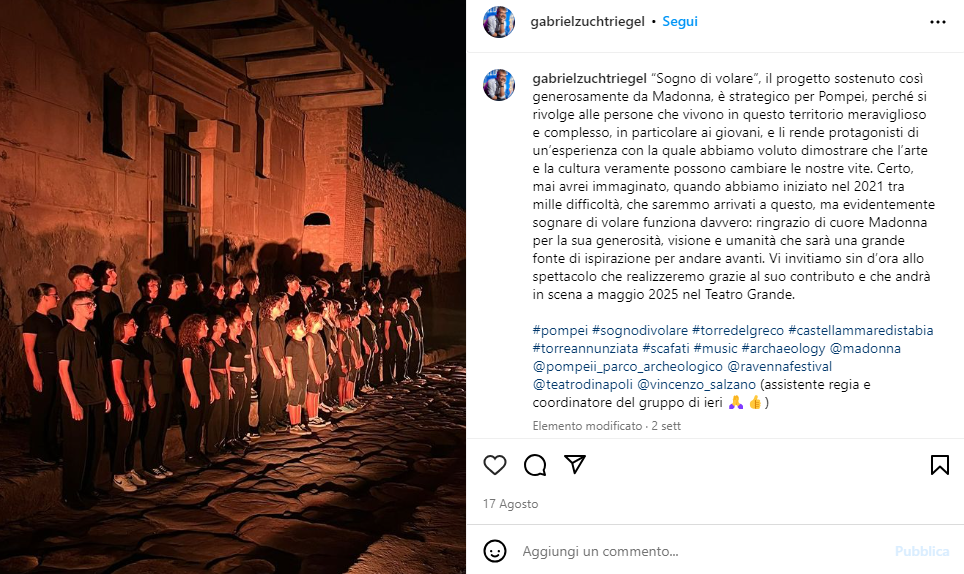964x574 pixels.
Task: Click the Pubblica button
Action: click(922, 551)
